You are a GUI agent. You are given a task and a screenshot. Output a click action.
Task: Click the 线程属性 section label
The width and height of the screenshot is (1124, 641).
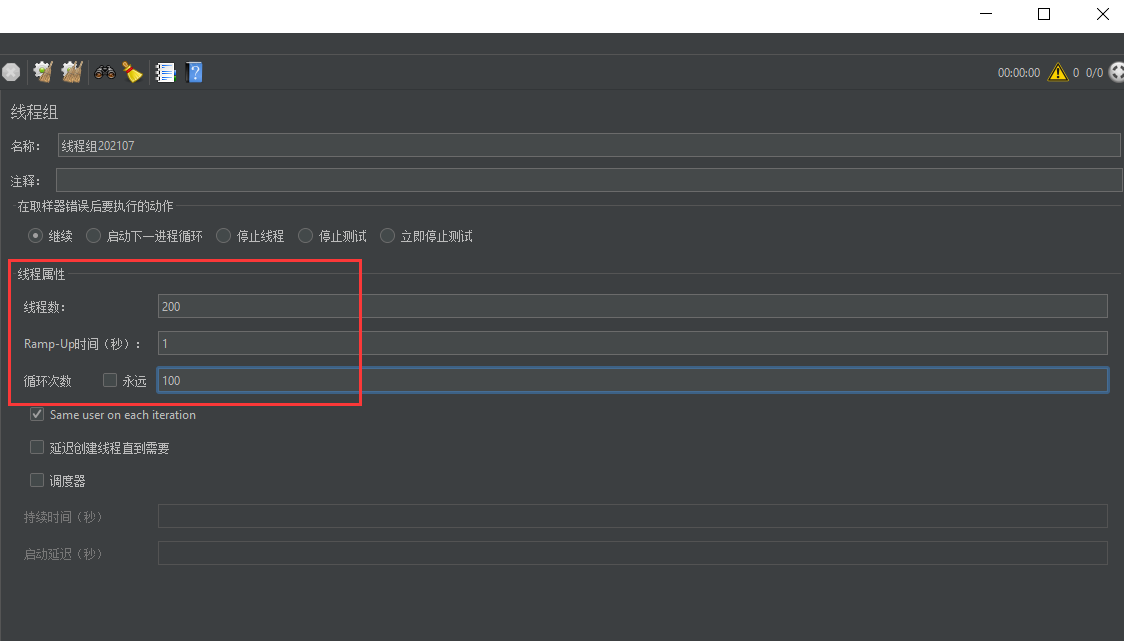tap(42, 274)
